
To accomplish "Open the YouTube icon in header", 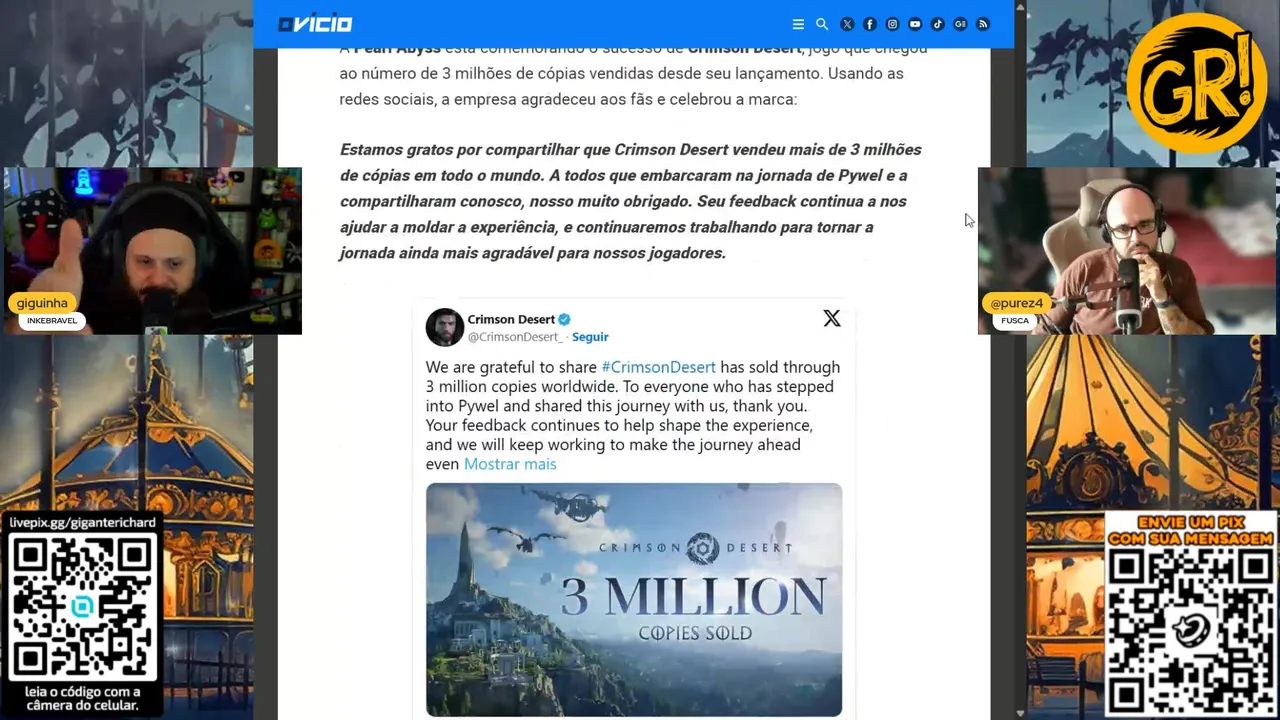I will tap(915, 24).
